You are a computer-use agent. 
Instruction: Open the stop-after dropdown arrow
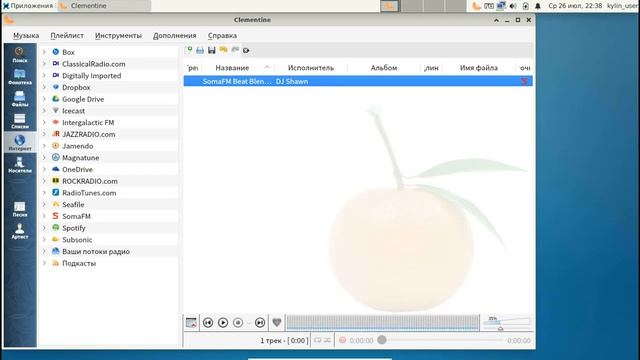coord(249,323)
